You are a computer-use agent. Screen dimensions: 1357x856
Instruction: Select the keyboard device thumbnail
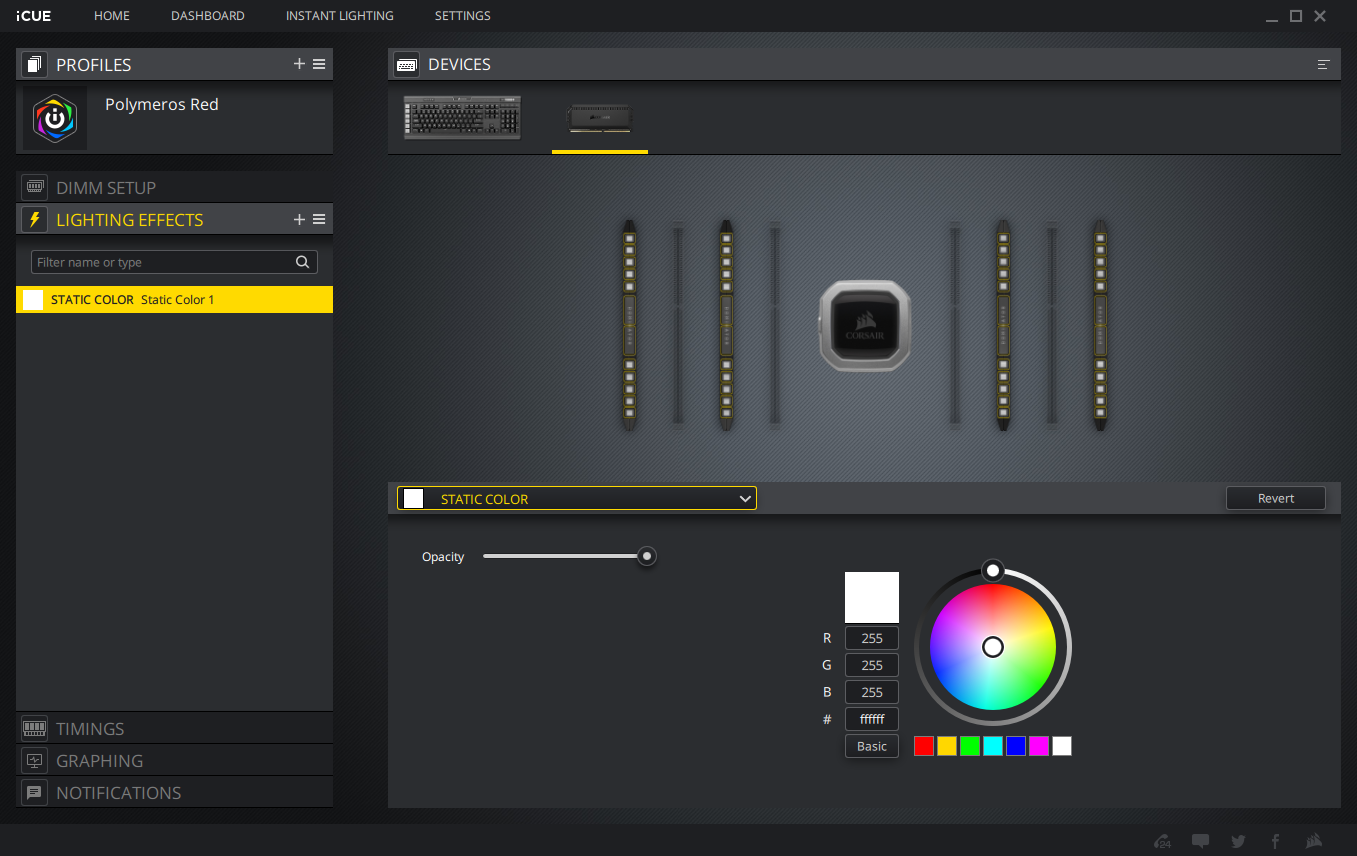point(462,117)
